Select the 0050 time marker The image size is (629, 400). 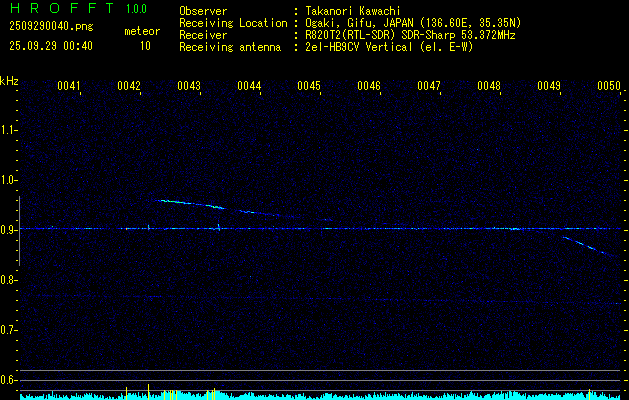coord(609,87)
